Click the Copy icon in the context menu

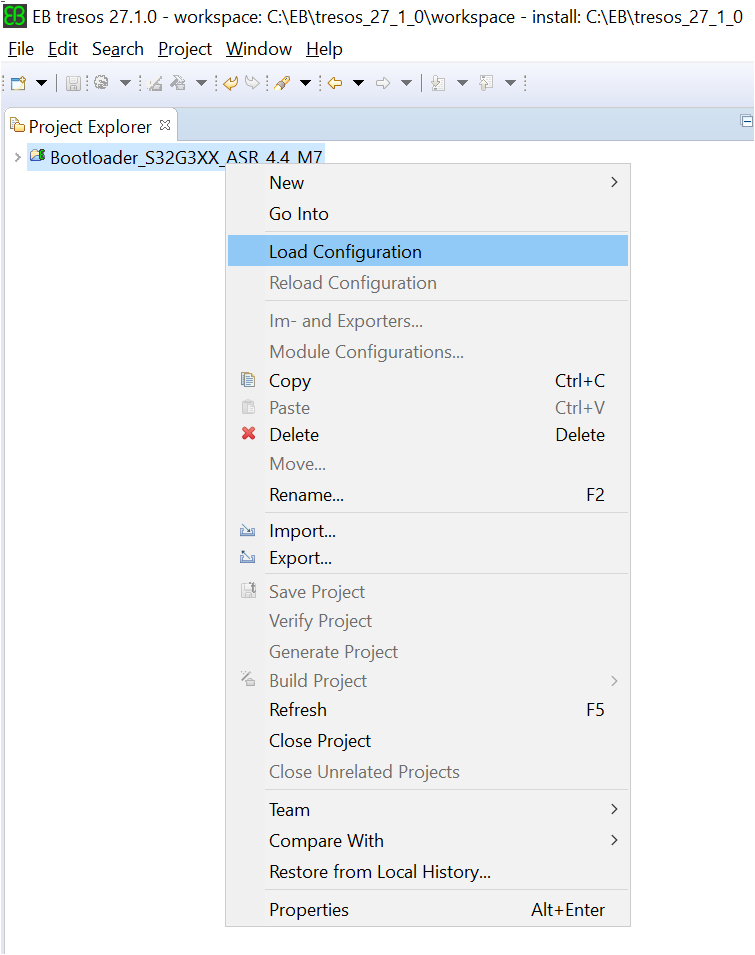(249, 381)
